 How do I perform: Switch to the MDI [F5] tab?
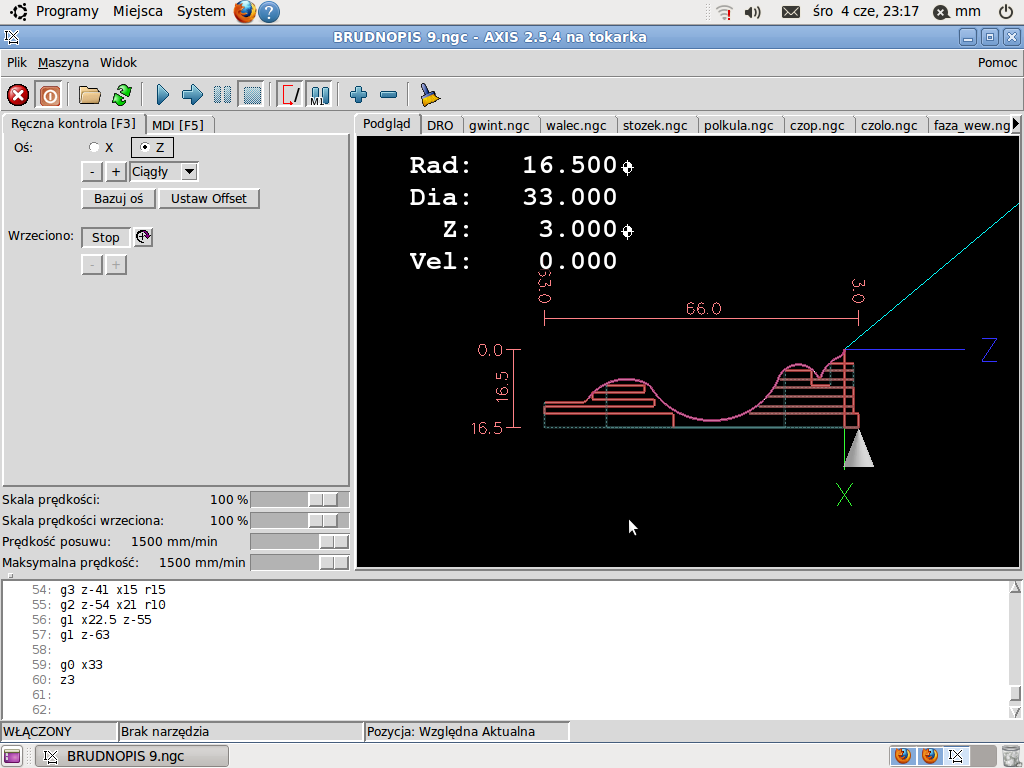[x=178, y=125]
